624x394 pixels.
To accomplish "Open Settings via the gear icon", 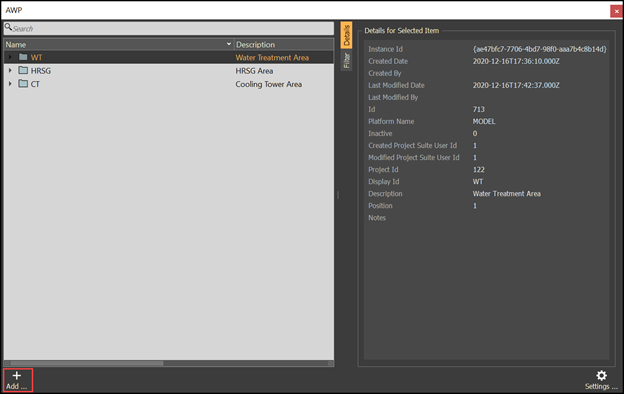I will pos(601,375).
